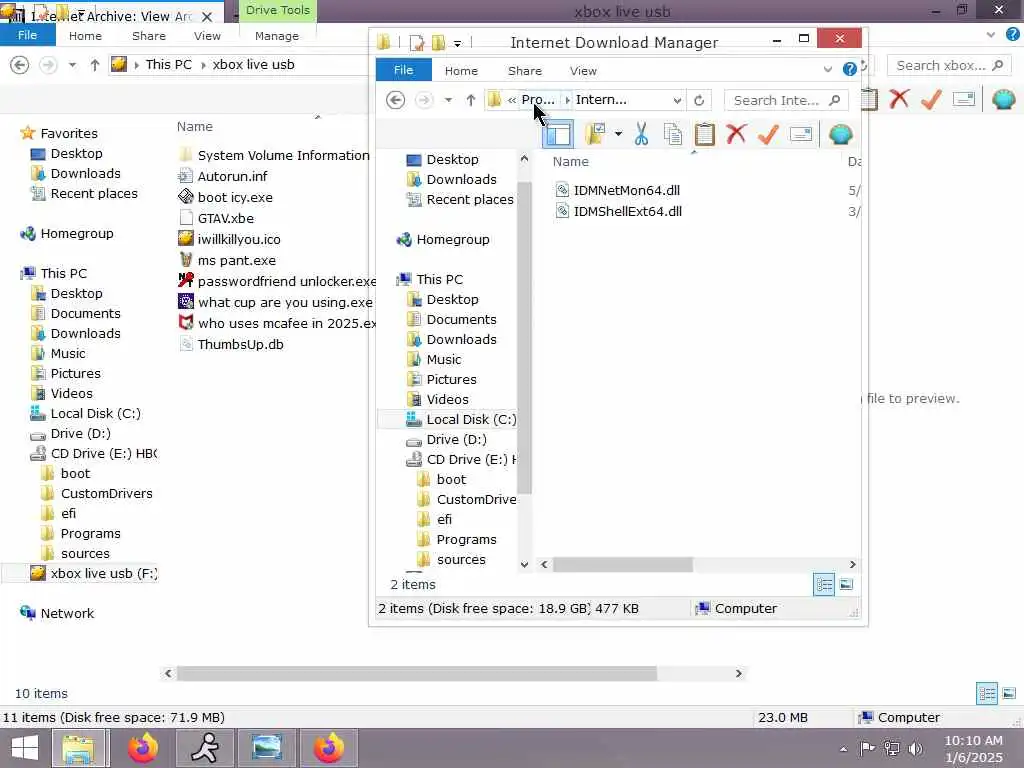Open address bar history dropdown in IDM window

click(x=677, y=101)
